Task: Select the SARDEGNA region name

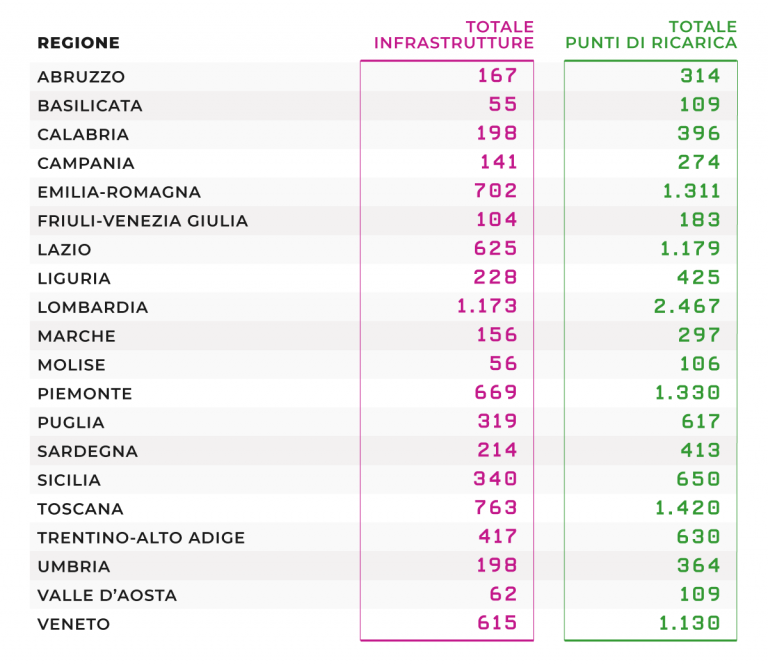Action: click(88, 452)
